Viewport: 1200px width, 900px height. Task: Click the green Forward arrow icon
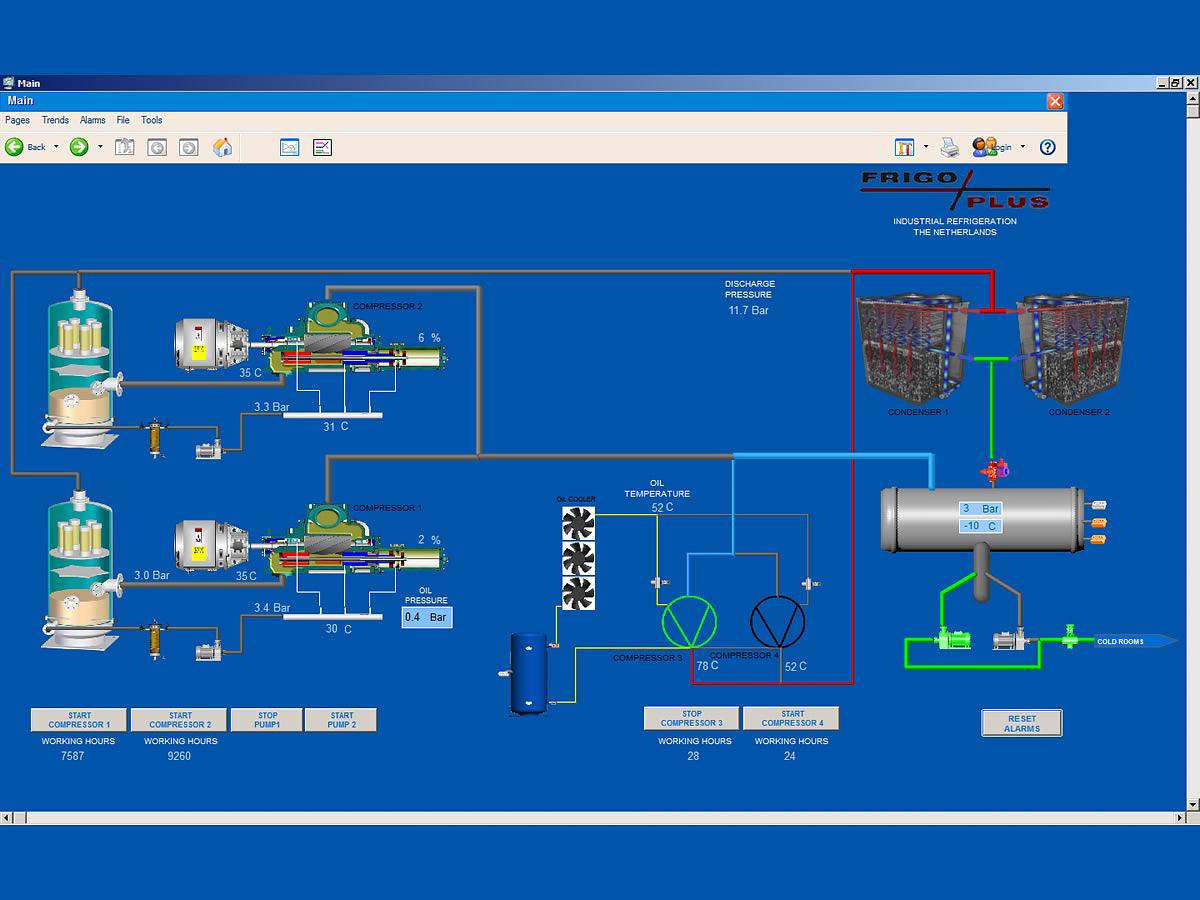click(79, 147)
